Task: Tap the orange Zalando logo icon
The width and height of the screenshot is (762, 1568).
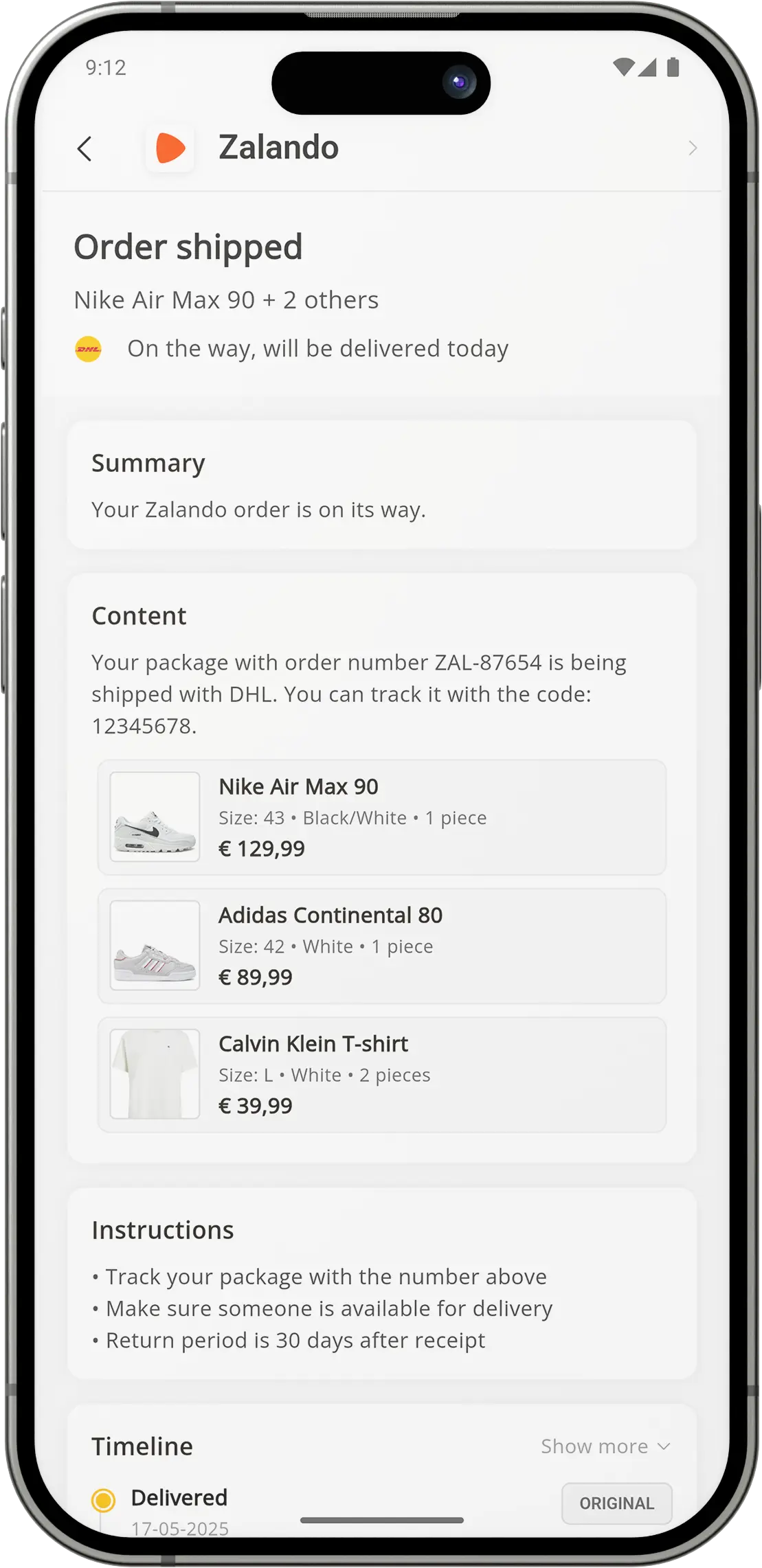Action: click(170, 148)
